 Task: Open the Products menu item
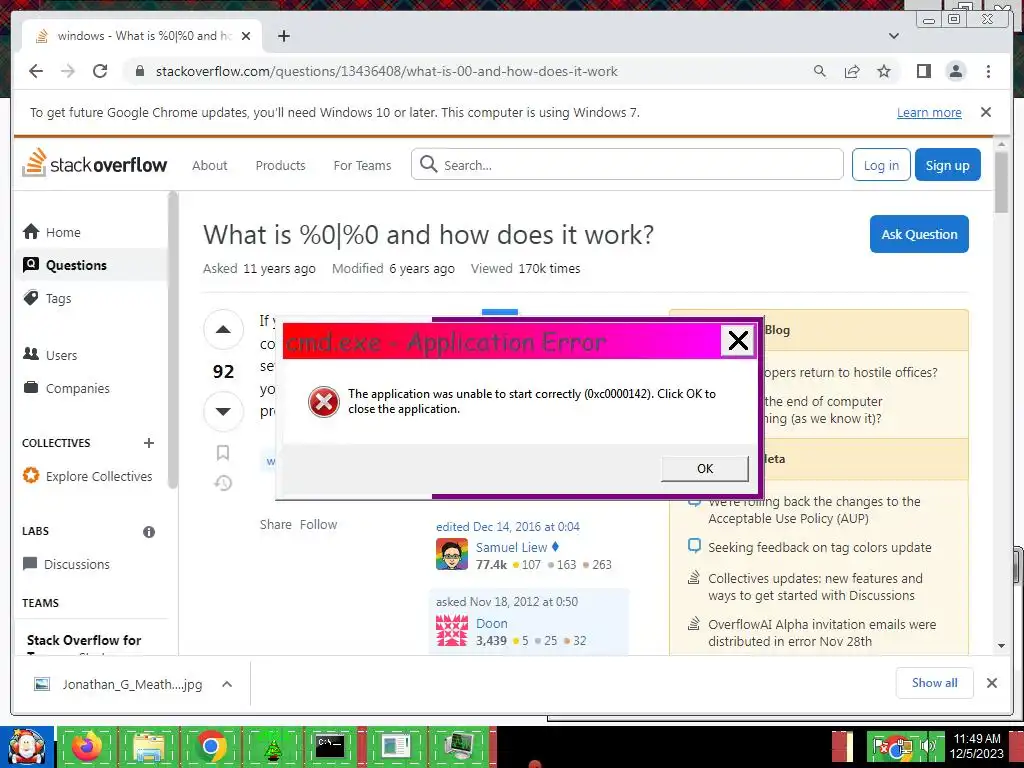[280, 165]
